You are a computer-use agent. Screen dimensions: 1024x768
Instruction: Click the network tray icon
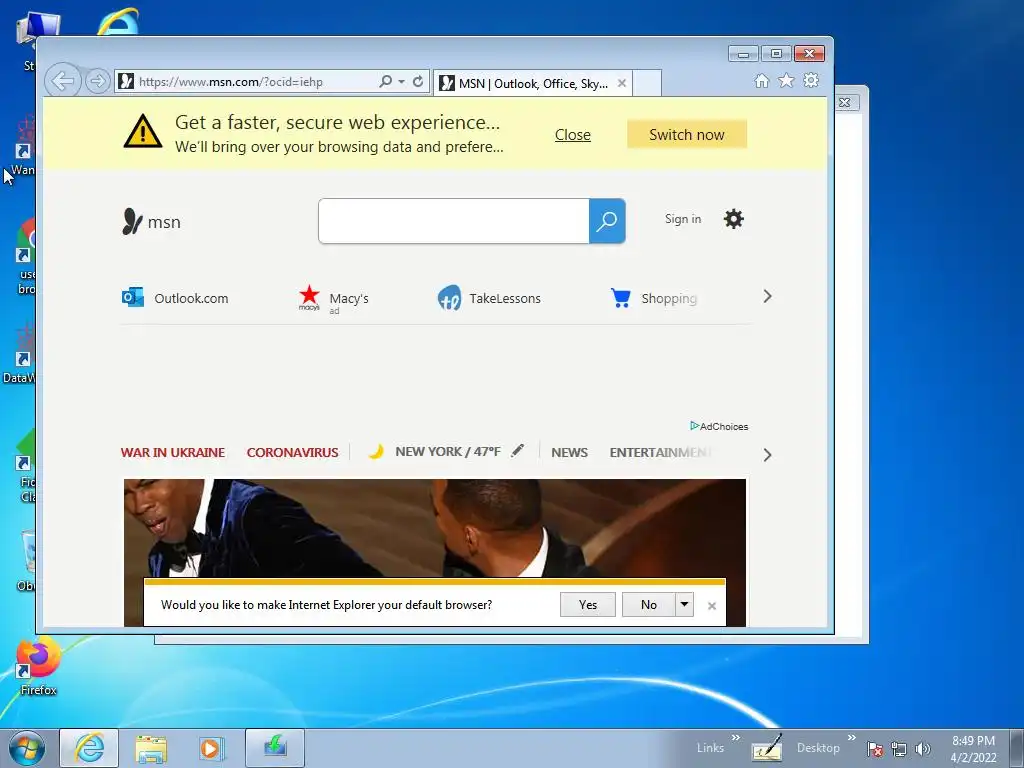[x=899, y=749]
